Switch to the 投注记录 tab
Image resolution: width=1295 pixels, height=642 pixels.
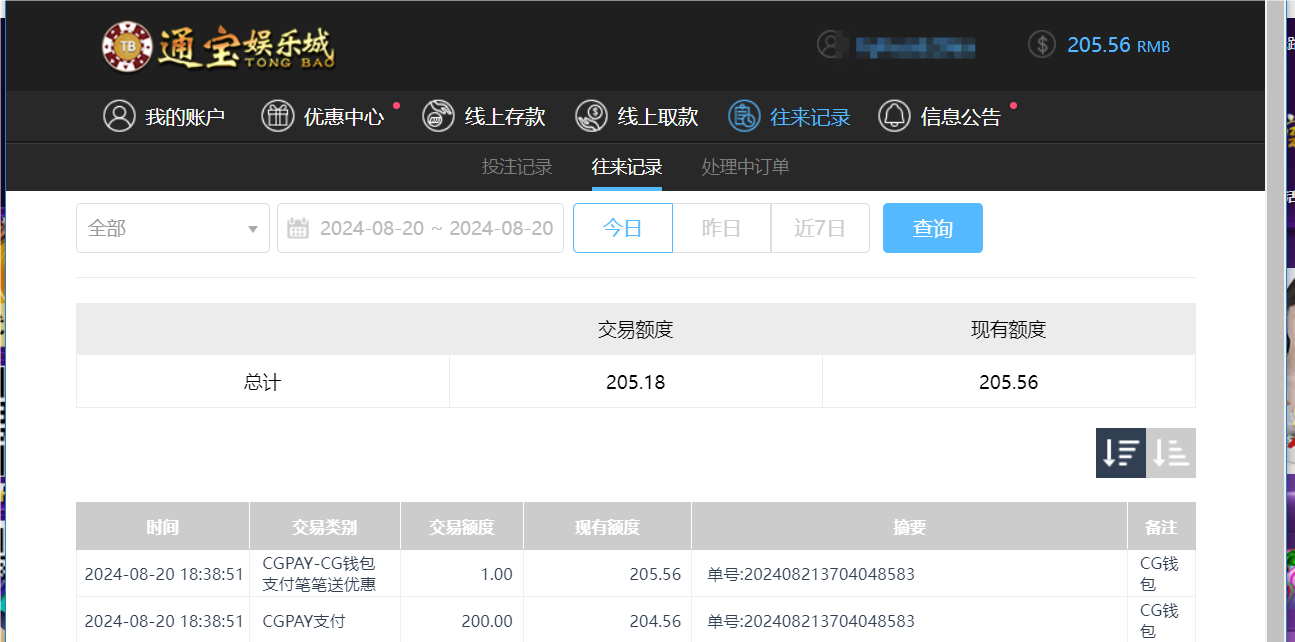(x=517, y=166)
